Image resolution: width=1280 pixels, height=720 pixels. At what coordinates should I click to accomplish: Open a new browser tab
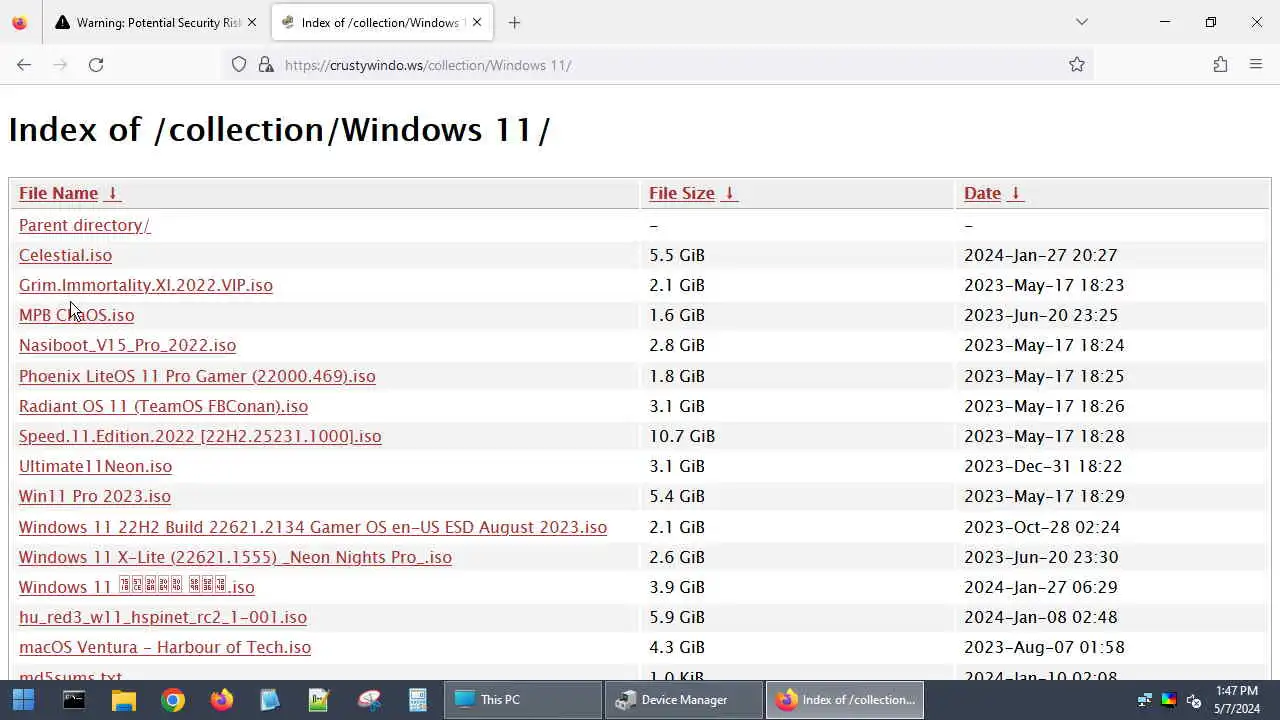click(x=514, y=22)
